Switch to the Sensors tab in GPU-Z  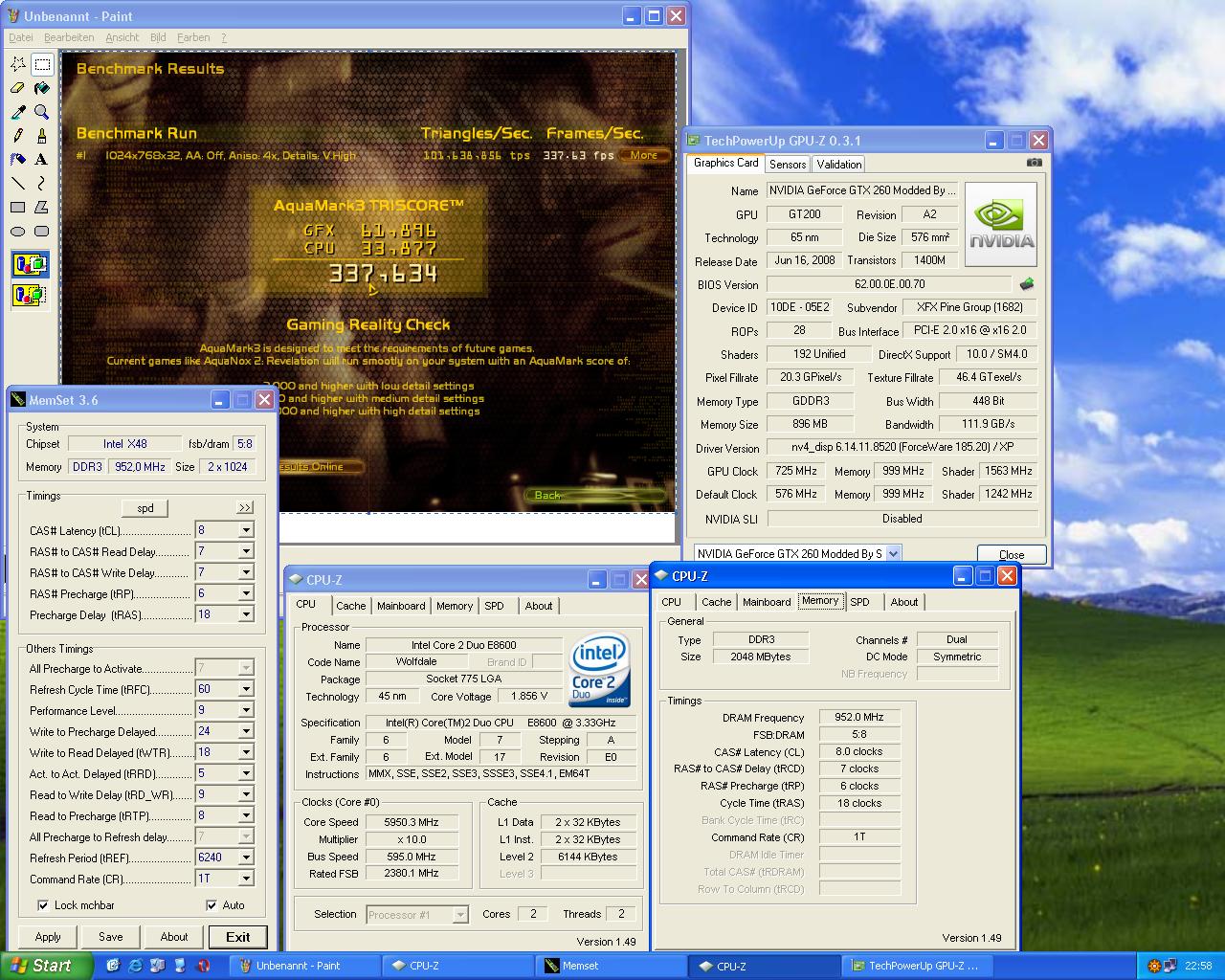[x=788, y=165]
